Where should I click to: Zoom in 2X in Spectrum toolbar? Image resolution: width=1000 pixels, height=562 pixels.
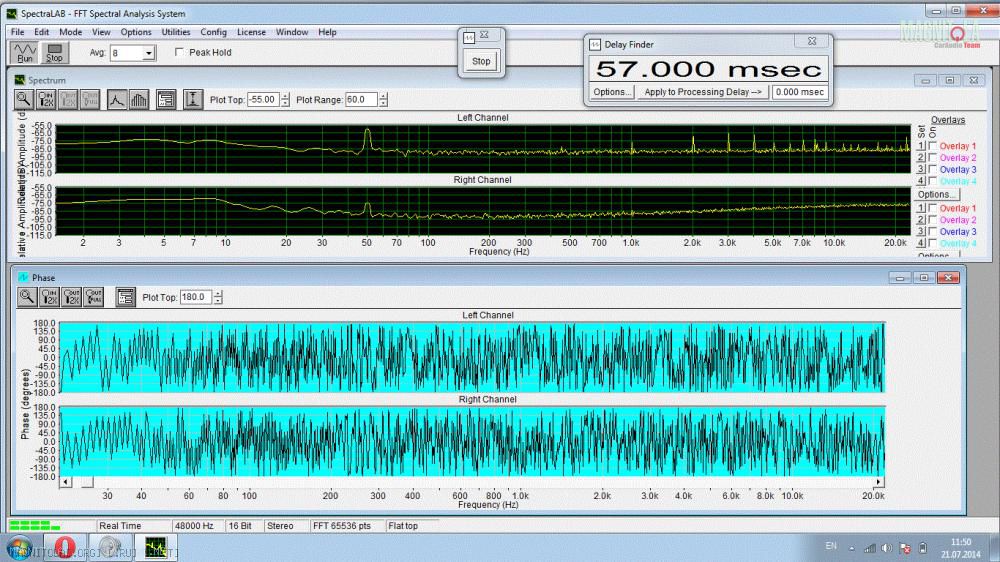point(46,100)
